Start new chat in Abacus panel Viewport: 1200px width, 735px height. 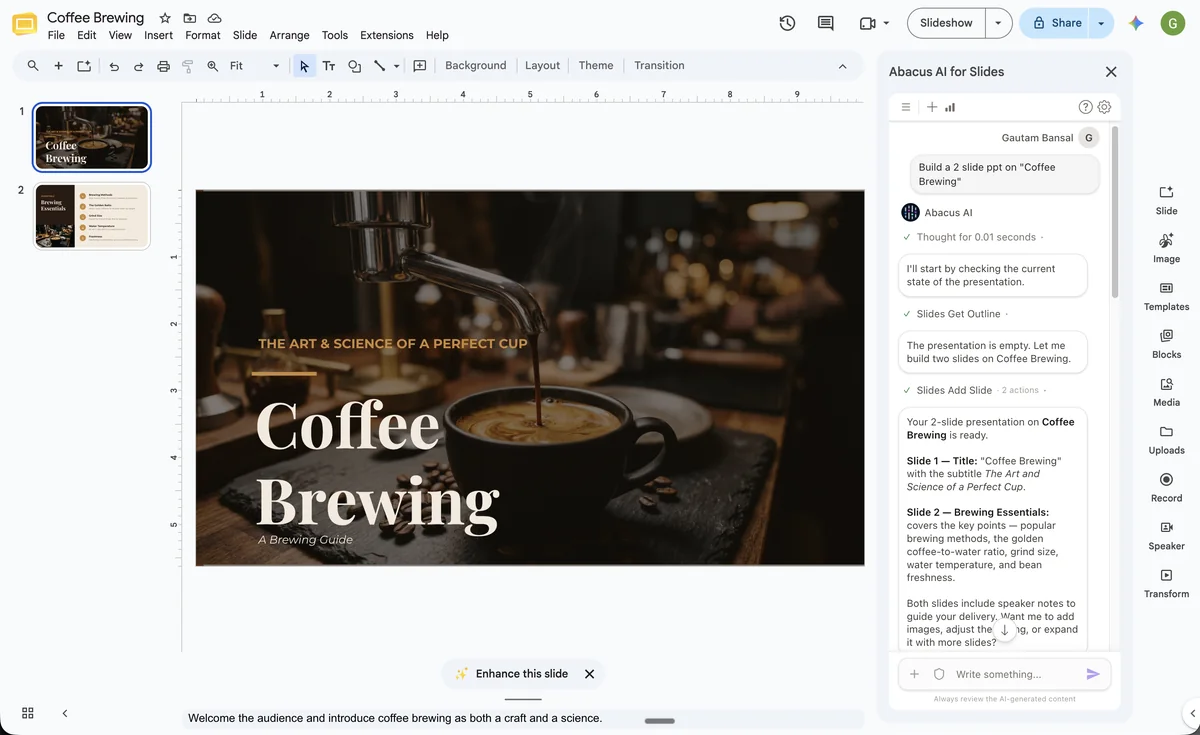(x=932, y=107)
